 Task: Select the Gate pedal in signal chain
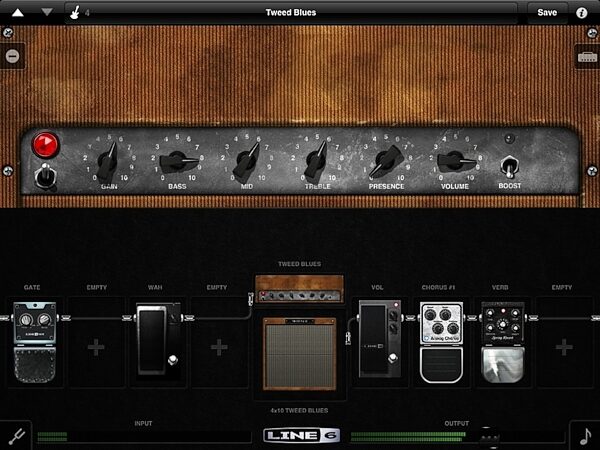coord(35,342)
